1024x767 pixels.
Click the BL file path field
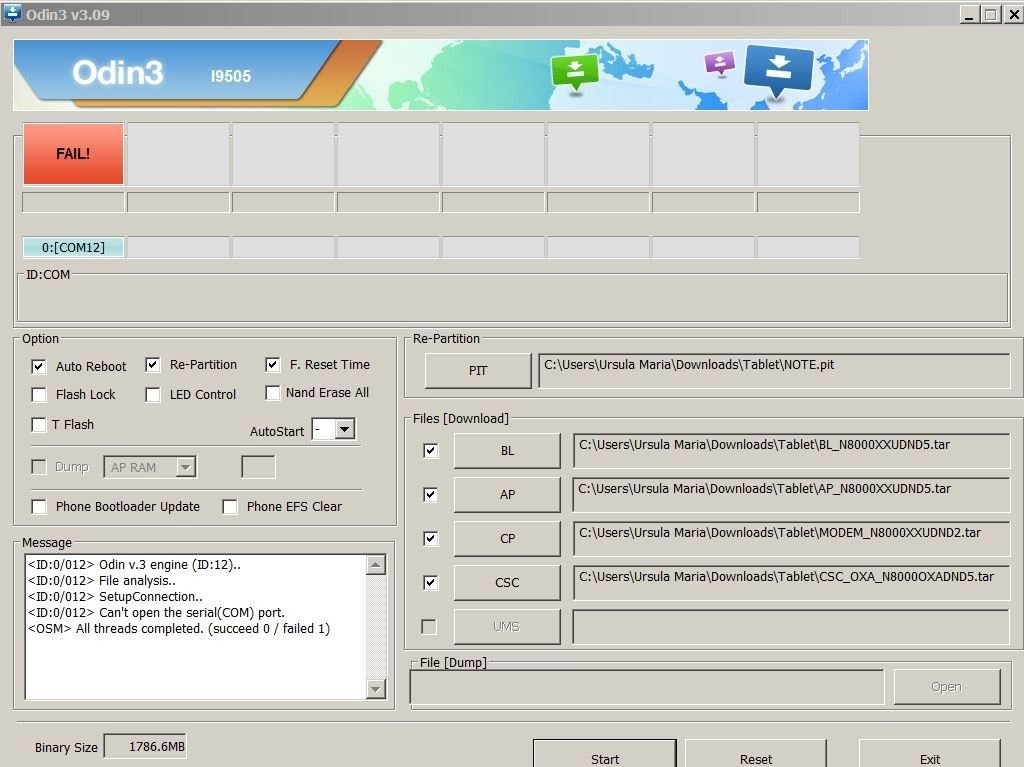(792, 451)
